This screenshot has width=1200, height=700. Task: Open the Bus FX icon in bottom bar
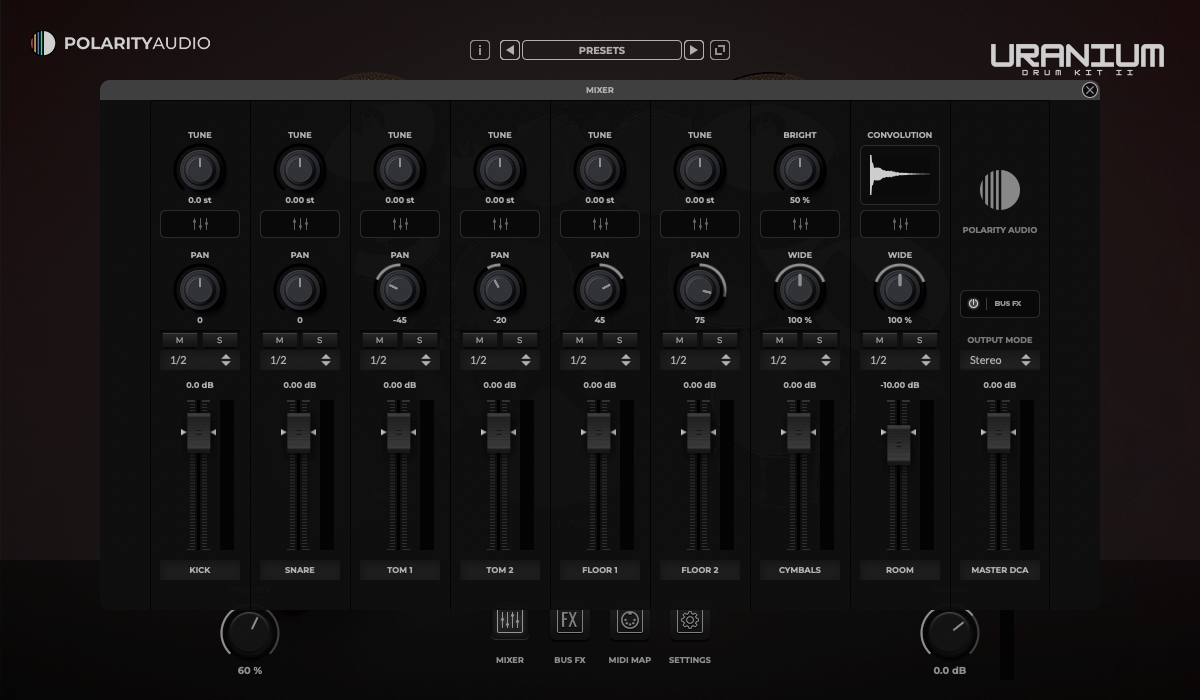pos(570,621)
